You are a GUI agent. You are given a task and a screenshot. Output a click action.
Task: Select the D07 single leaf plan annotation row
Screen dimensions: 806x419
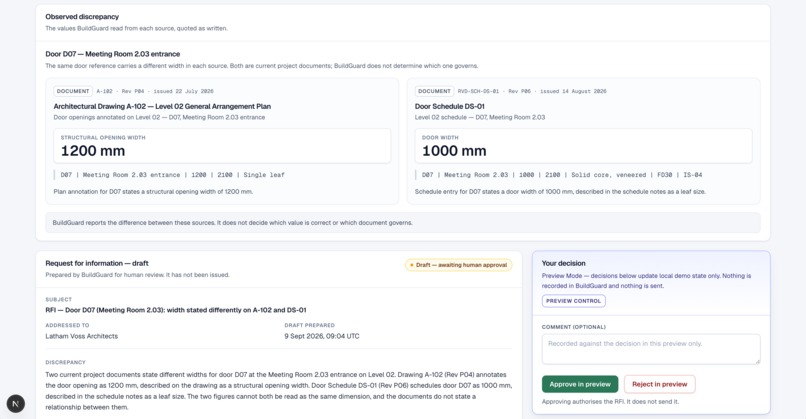(x=173, y=175)
